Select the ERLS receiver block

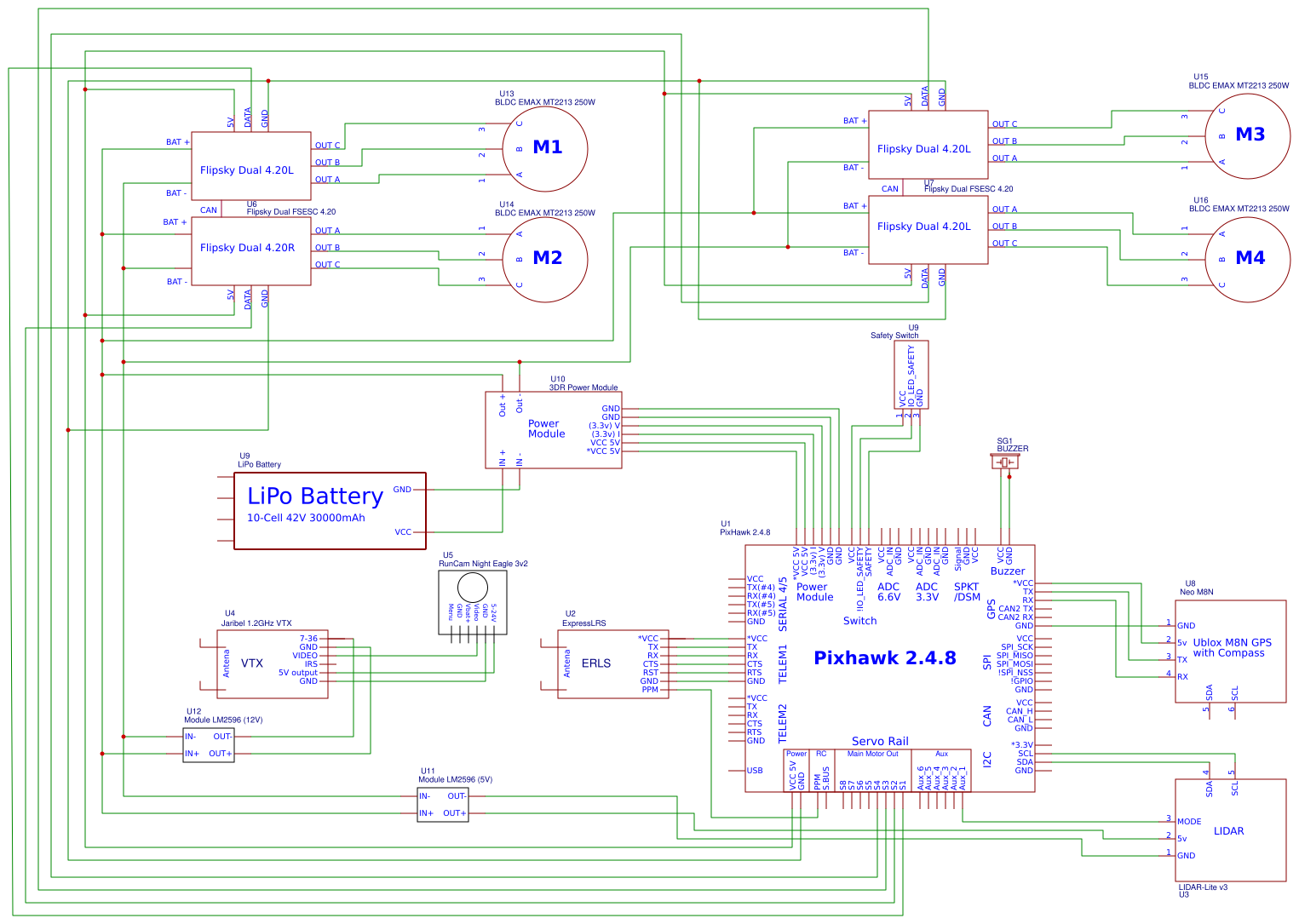pyautogui.click(x=612, y=664)
